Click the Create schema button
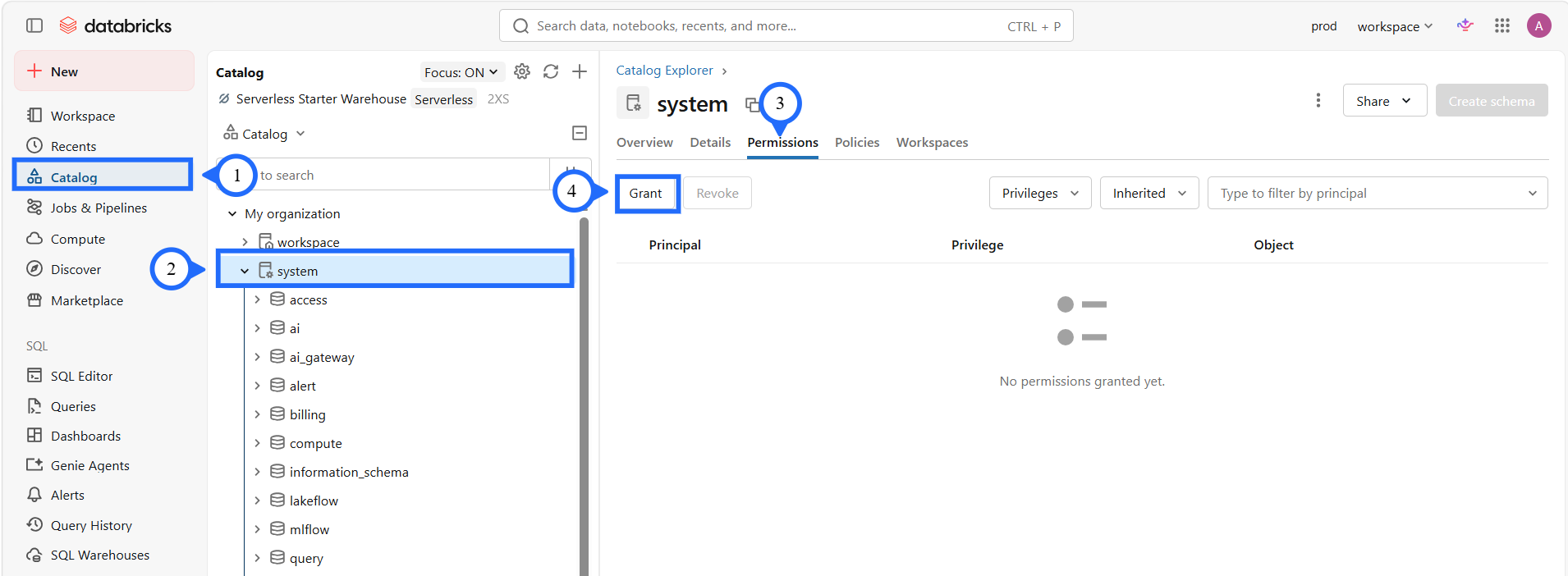The height and width of the screenshot is (576, 1568). pyautogui.click(x=1492, y=100)
